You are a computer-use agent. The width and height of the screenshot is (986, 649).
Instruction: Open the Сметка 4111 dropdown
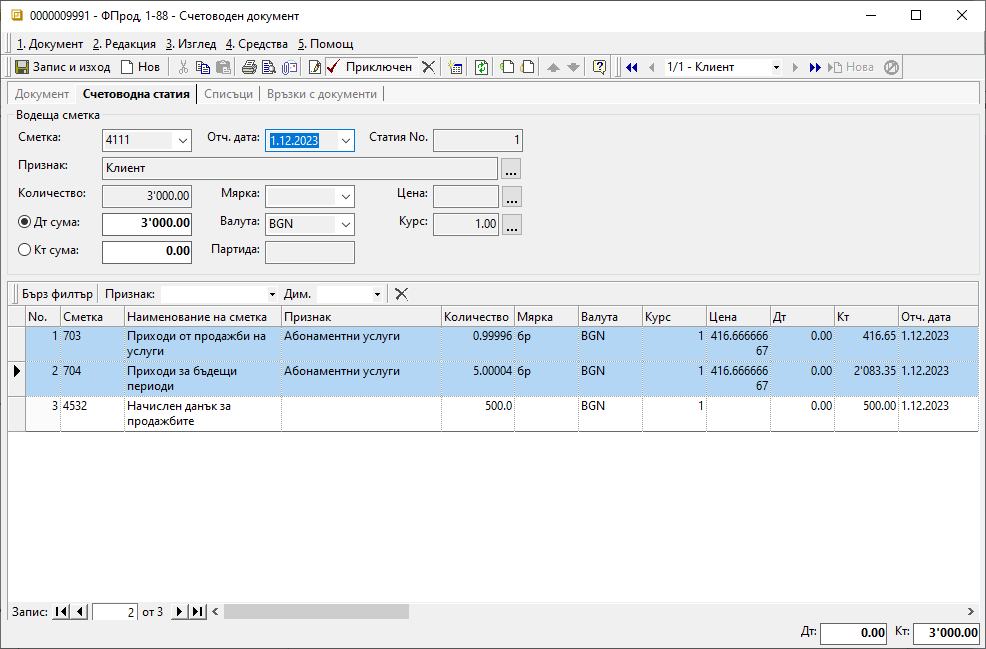(x=181, y=141)
